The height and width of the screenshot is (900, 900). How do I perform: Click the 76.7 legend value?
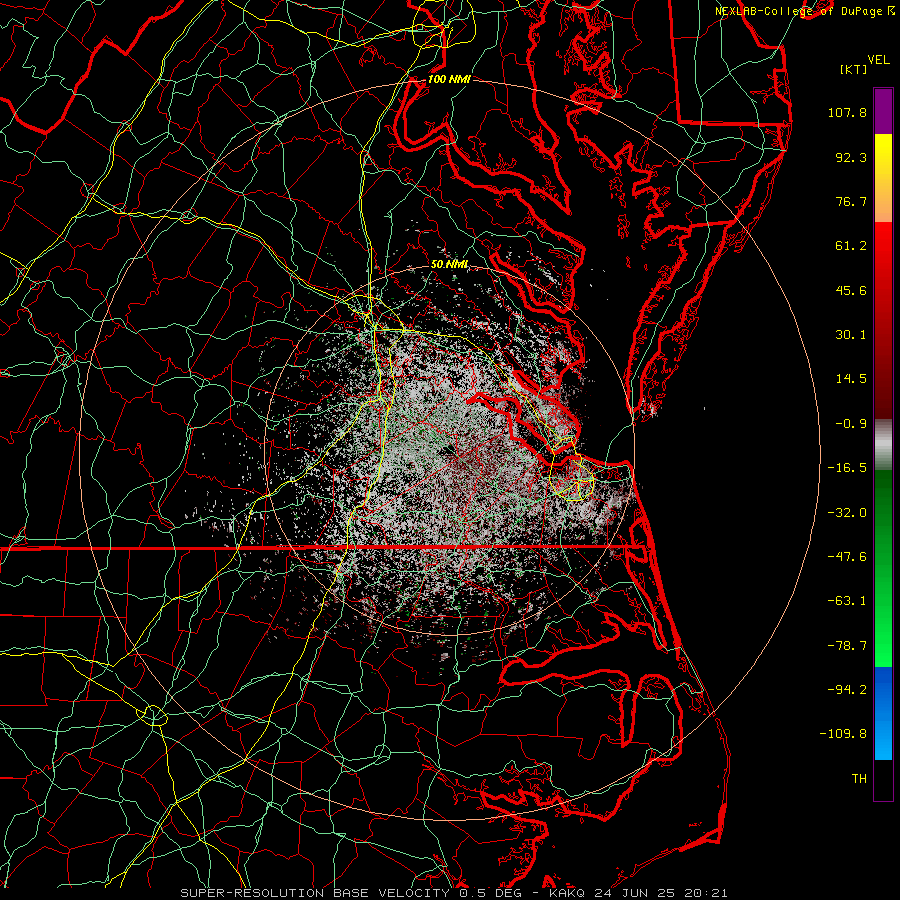(851, 201)
